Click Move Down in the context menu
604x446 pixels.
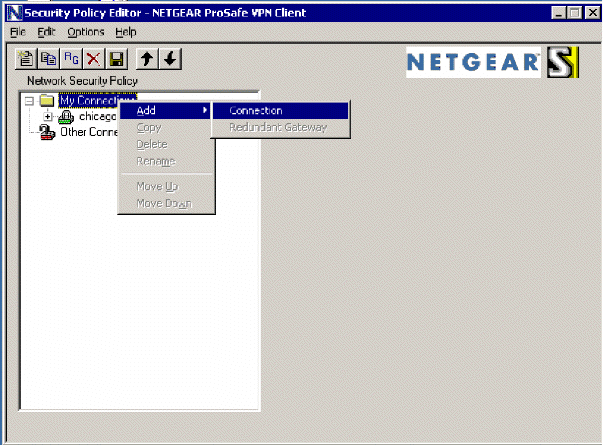(166, 203)
